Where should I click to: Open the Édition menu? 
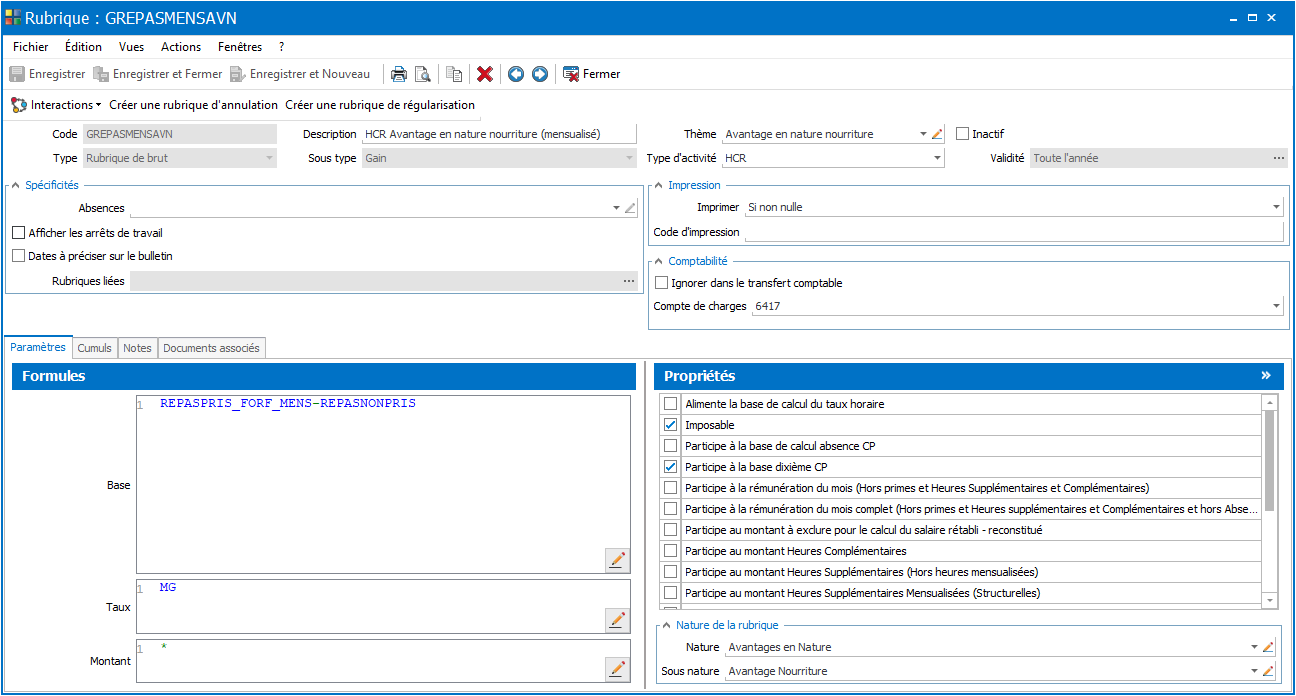pos(83,47)
